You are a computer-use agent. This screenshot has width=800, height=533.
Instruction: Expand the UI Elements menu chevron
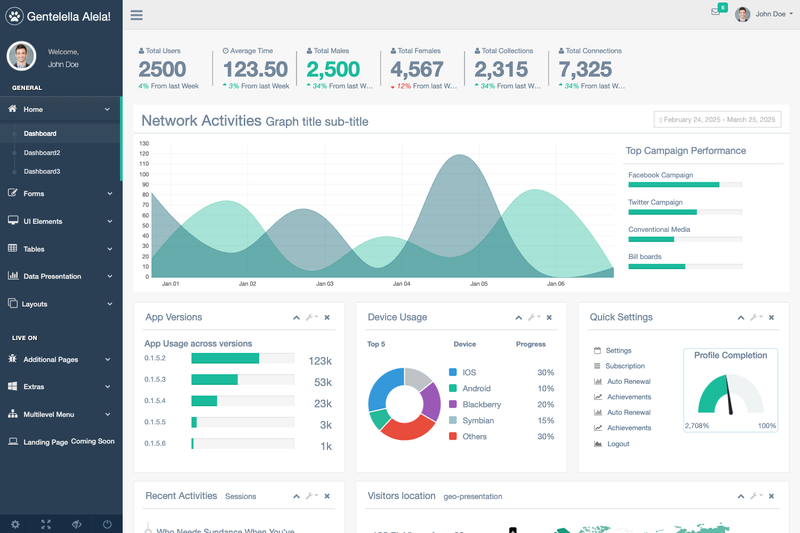(x=109, y=221)
